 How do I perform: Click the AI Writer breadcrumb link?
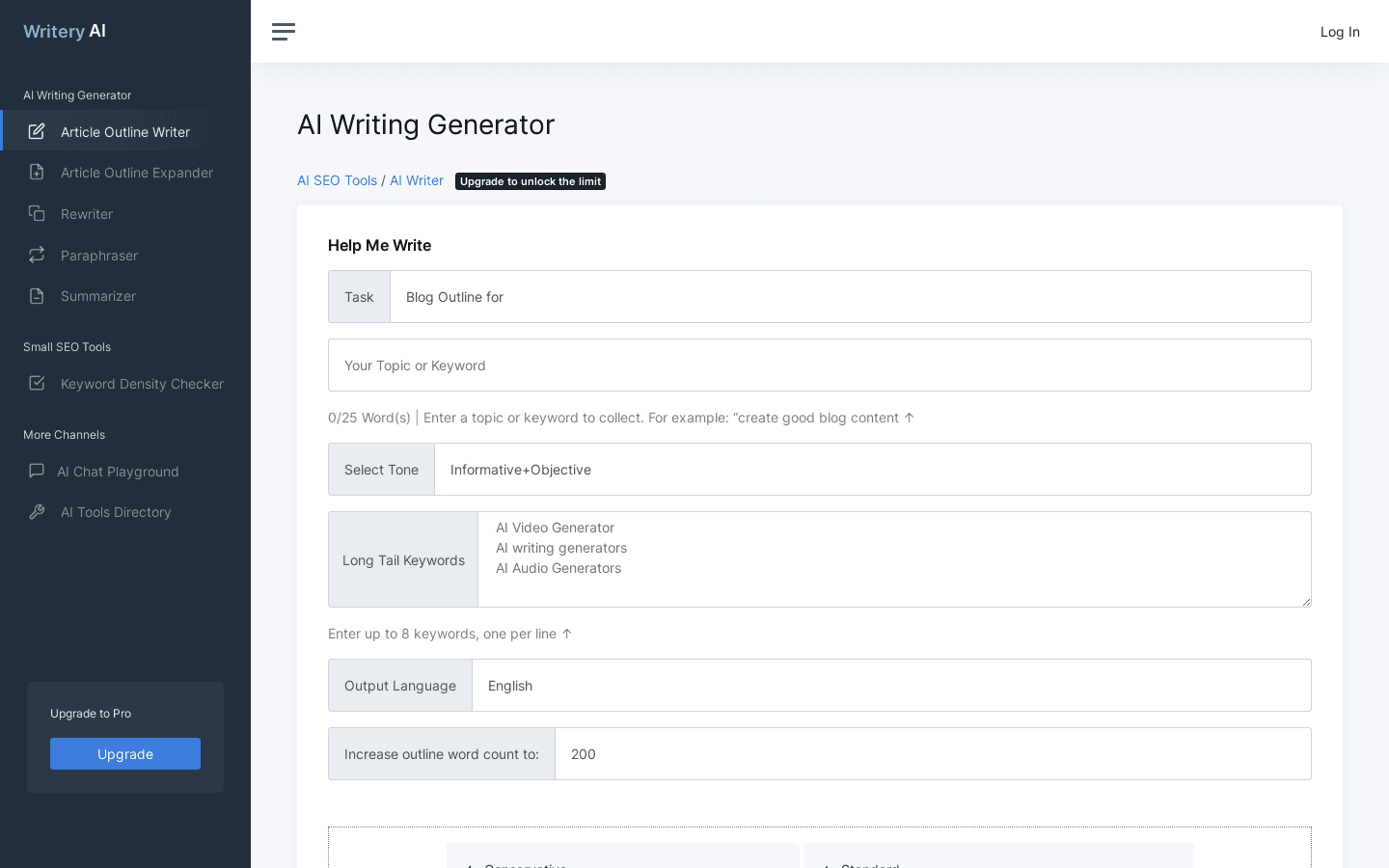[416, 180]
